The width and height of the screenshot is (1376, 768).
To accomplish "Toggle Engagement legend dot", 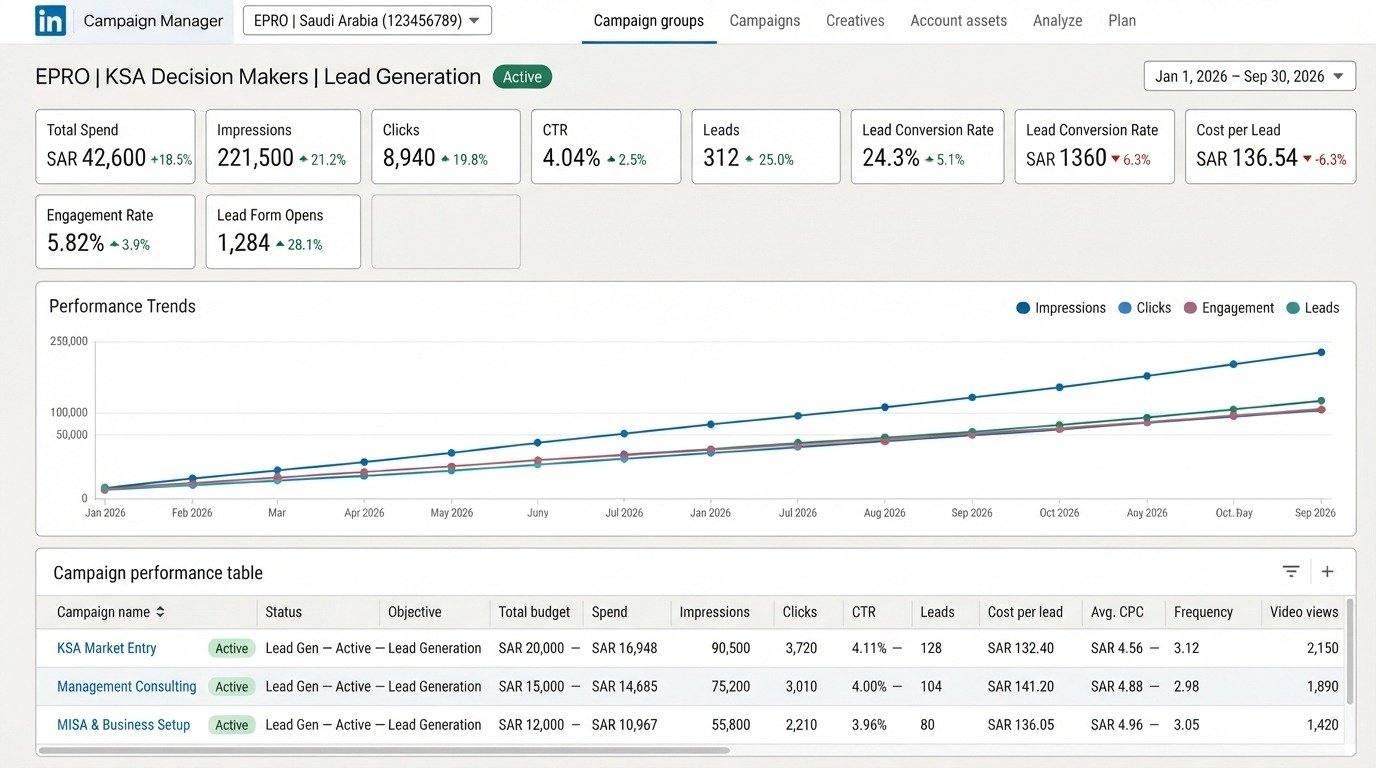I will [x=1190, y=308].
